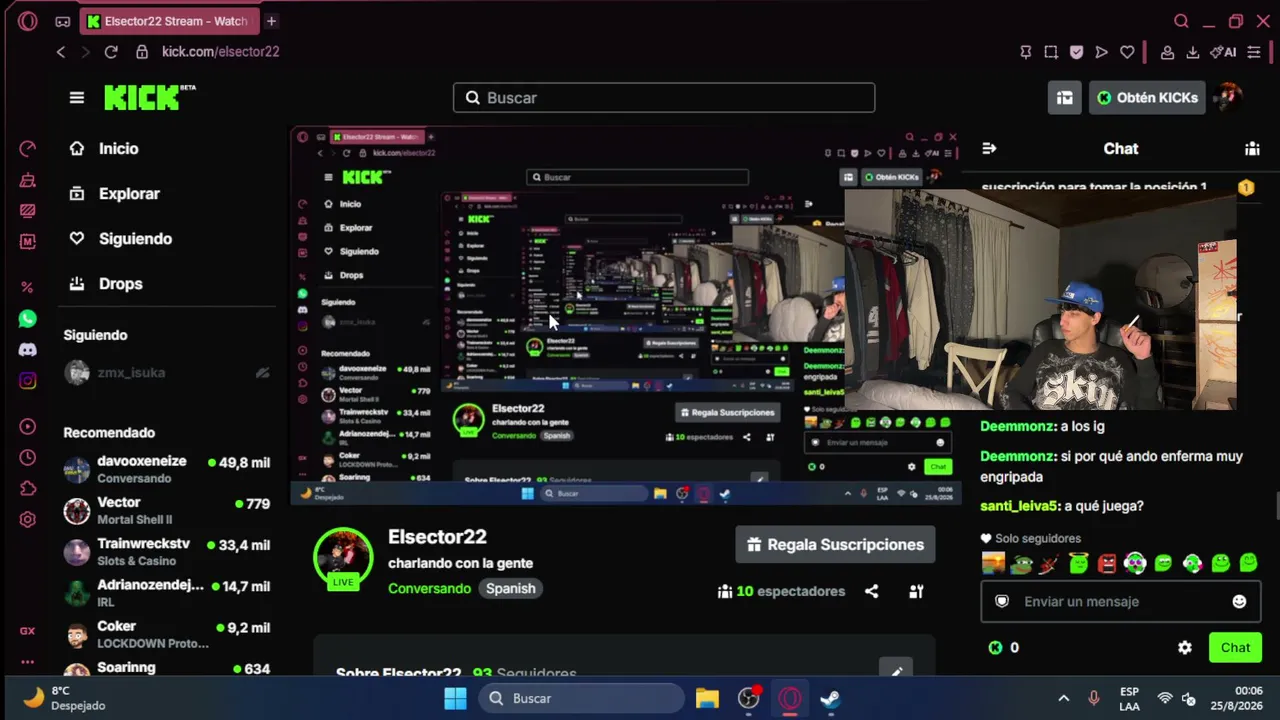The height and width of the screenshot is (720, 1280).
Task: Go back to the previous page
Action: click(x=61, y=52)
